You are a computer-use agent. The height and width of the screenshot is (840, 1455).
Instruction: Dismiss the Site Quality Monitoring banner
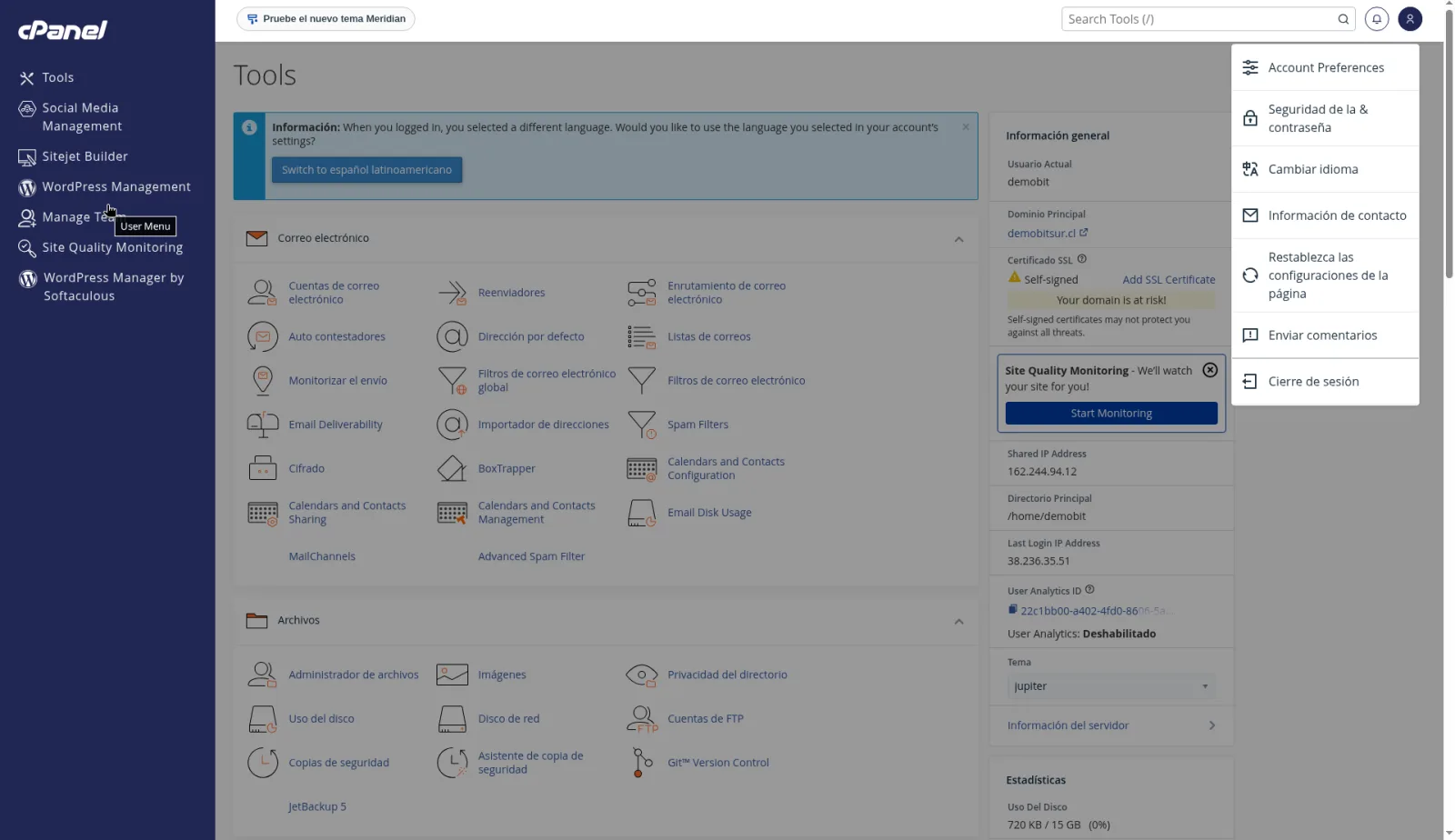point(1209,370)
